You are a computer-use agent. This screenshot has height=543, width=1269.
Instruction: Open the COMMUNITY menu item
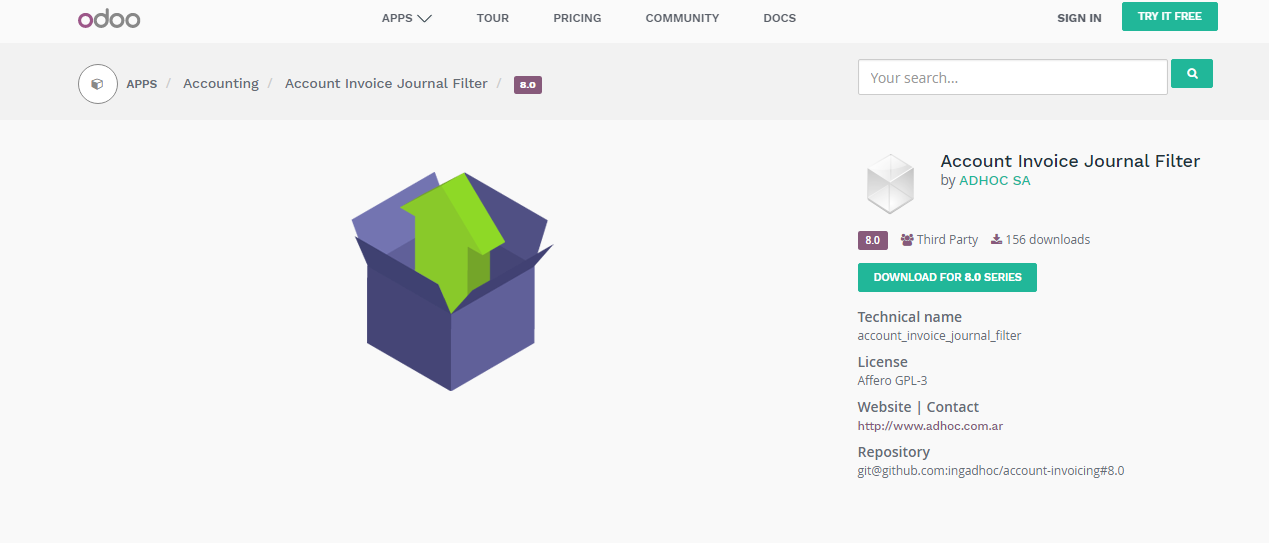click(682, 18)
